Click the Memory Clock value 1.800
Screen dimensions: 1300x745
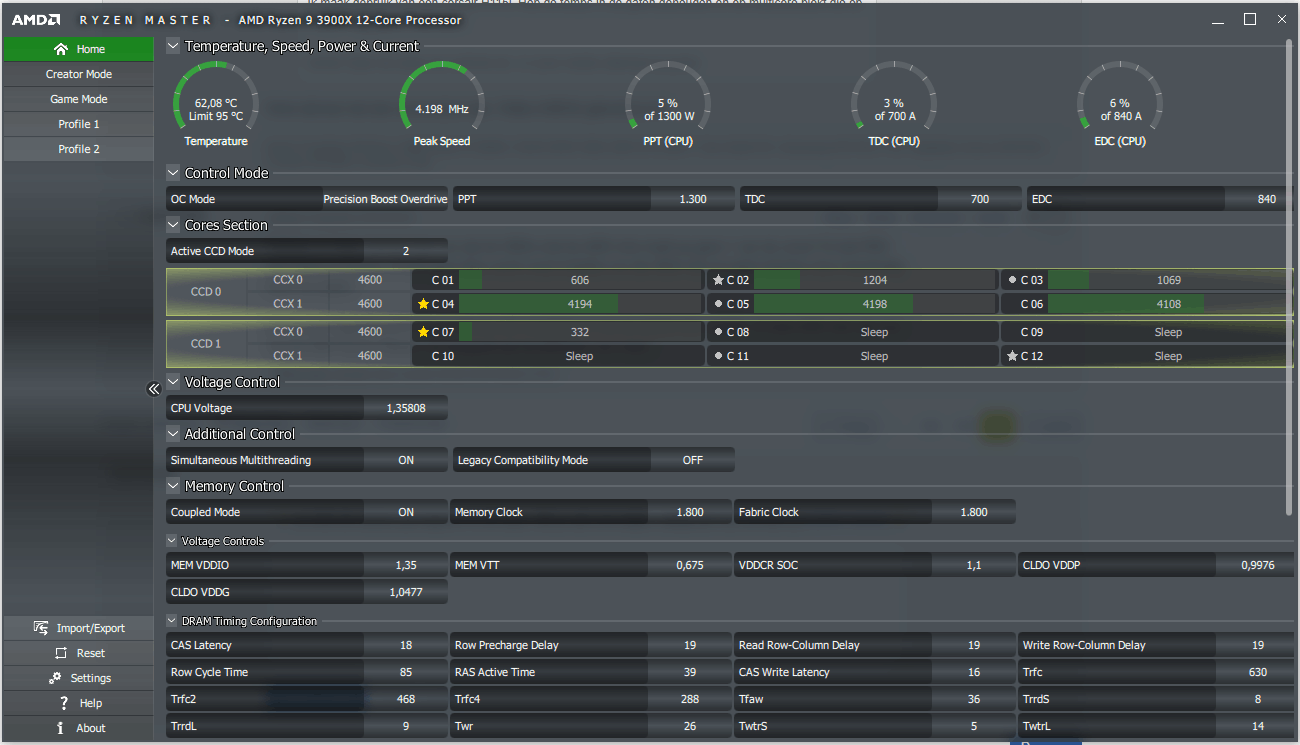coord(690,512)
